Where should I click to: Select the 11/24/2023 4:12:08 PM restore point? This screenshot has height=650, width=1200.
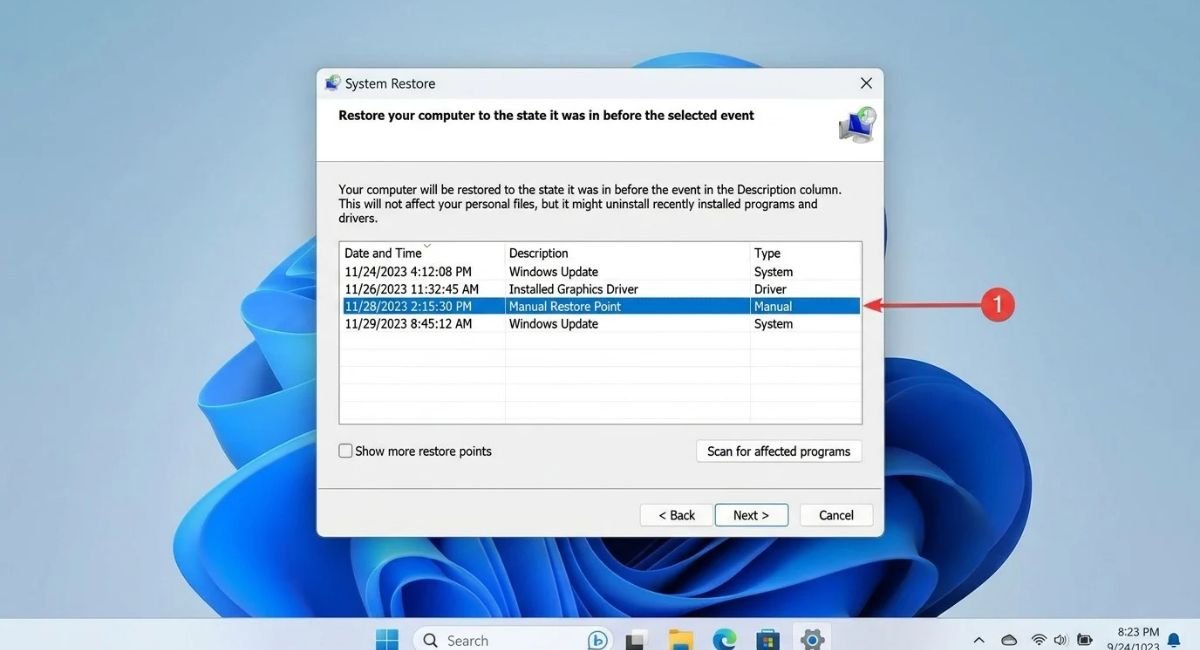(600, 272)
